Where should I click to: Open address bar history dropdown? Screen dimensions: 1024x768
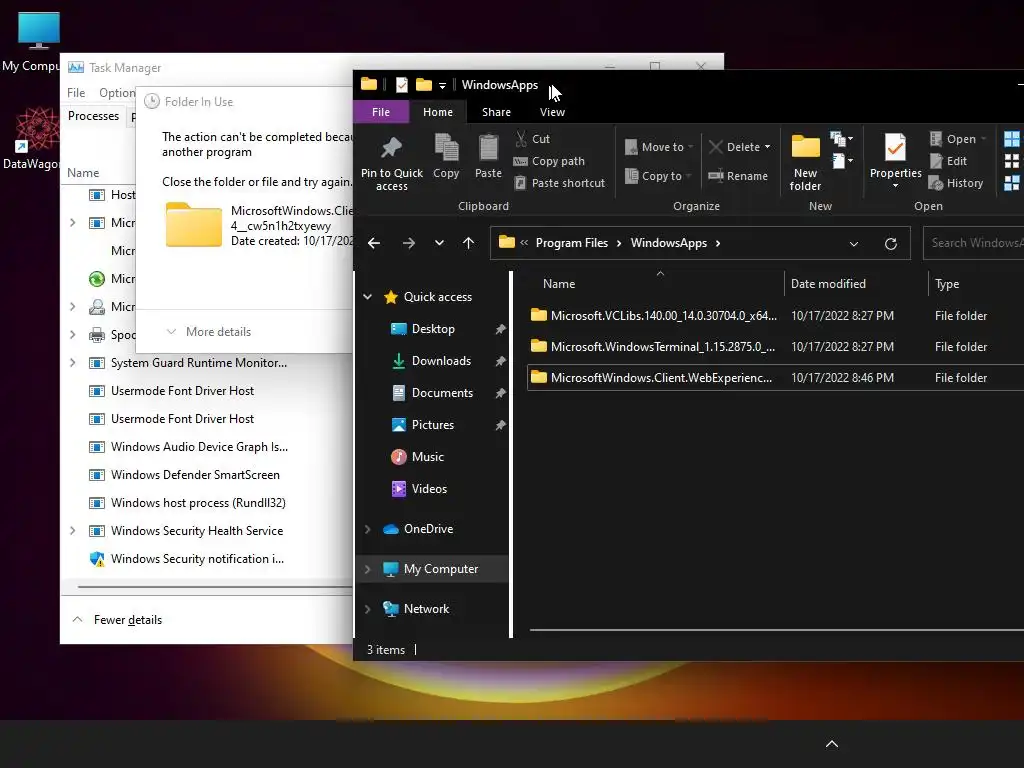(854, 244)
